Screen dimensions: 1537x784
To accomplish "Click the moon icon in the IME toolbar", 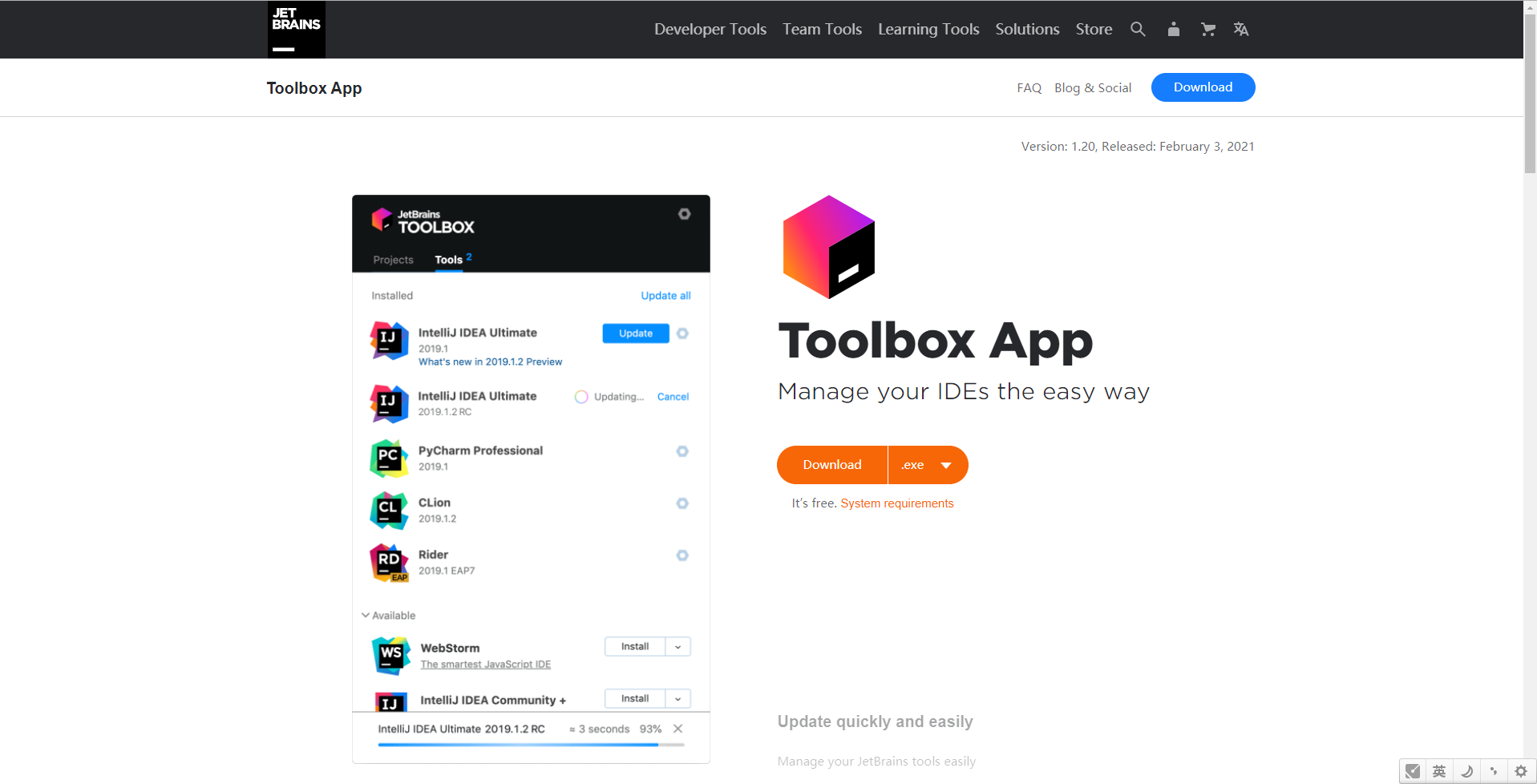I will 1466,771.
